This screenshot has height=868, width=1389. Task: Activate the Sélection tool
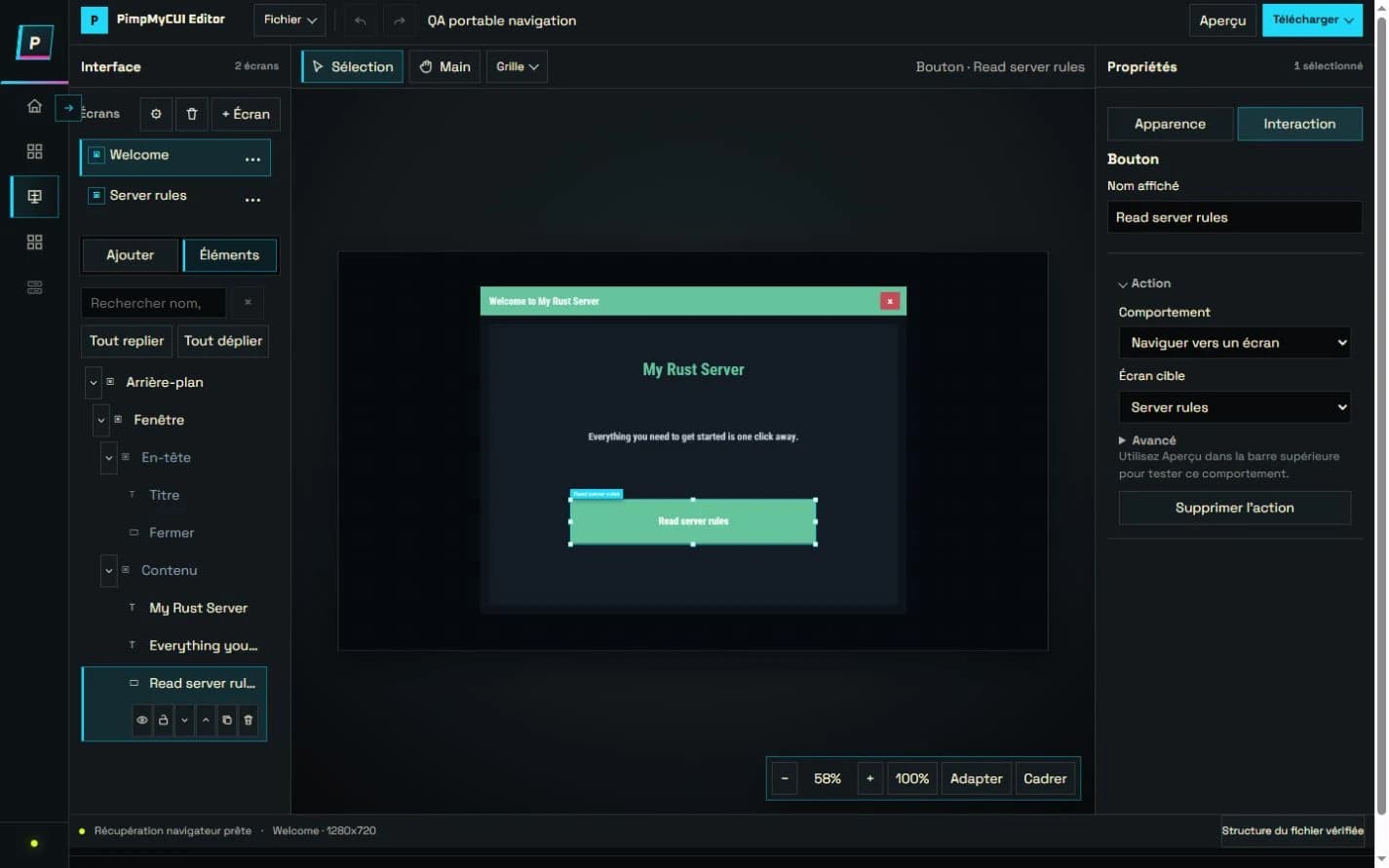click(x=352, y=66)
